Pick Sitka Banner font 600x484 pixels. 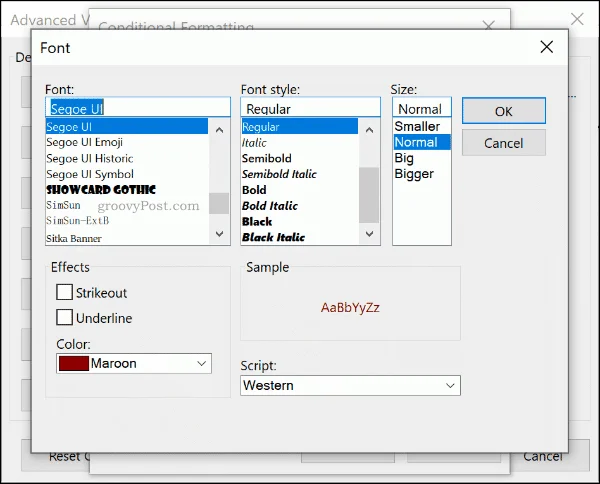[x=127, y=238]
